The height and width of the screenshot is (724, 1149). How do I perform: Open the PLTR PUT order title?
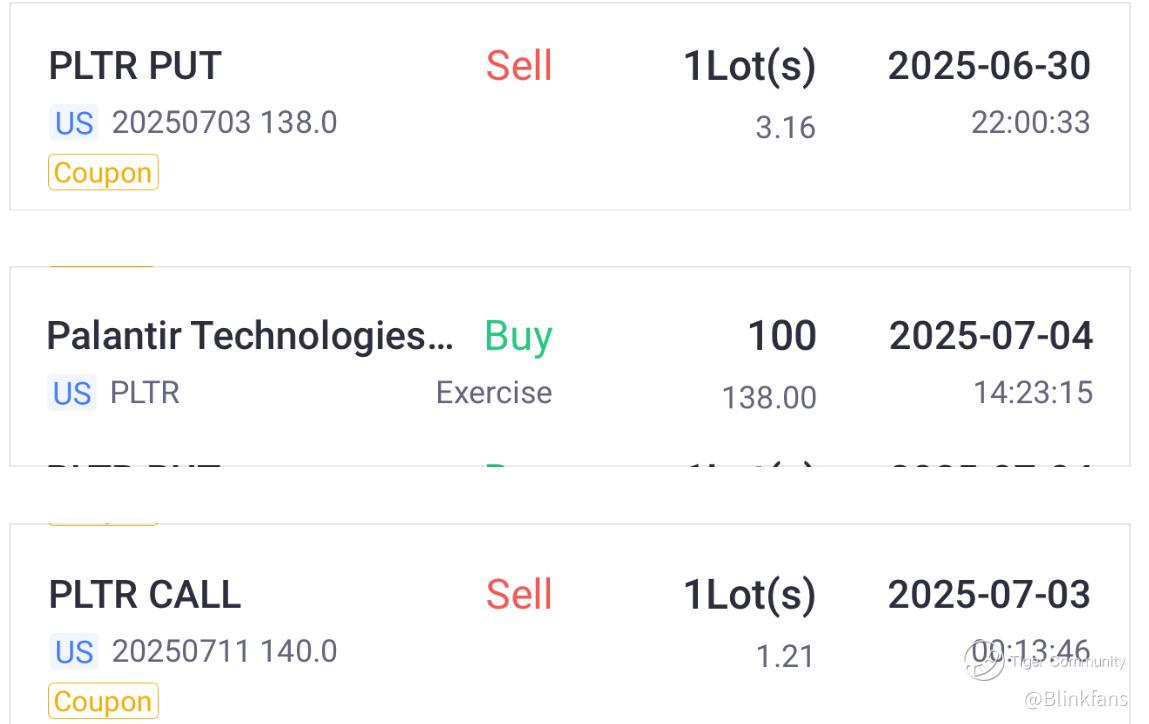coord(135,66)
